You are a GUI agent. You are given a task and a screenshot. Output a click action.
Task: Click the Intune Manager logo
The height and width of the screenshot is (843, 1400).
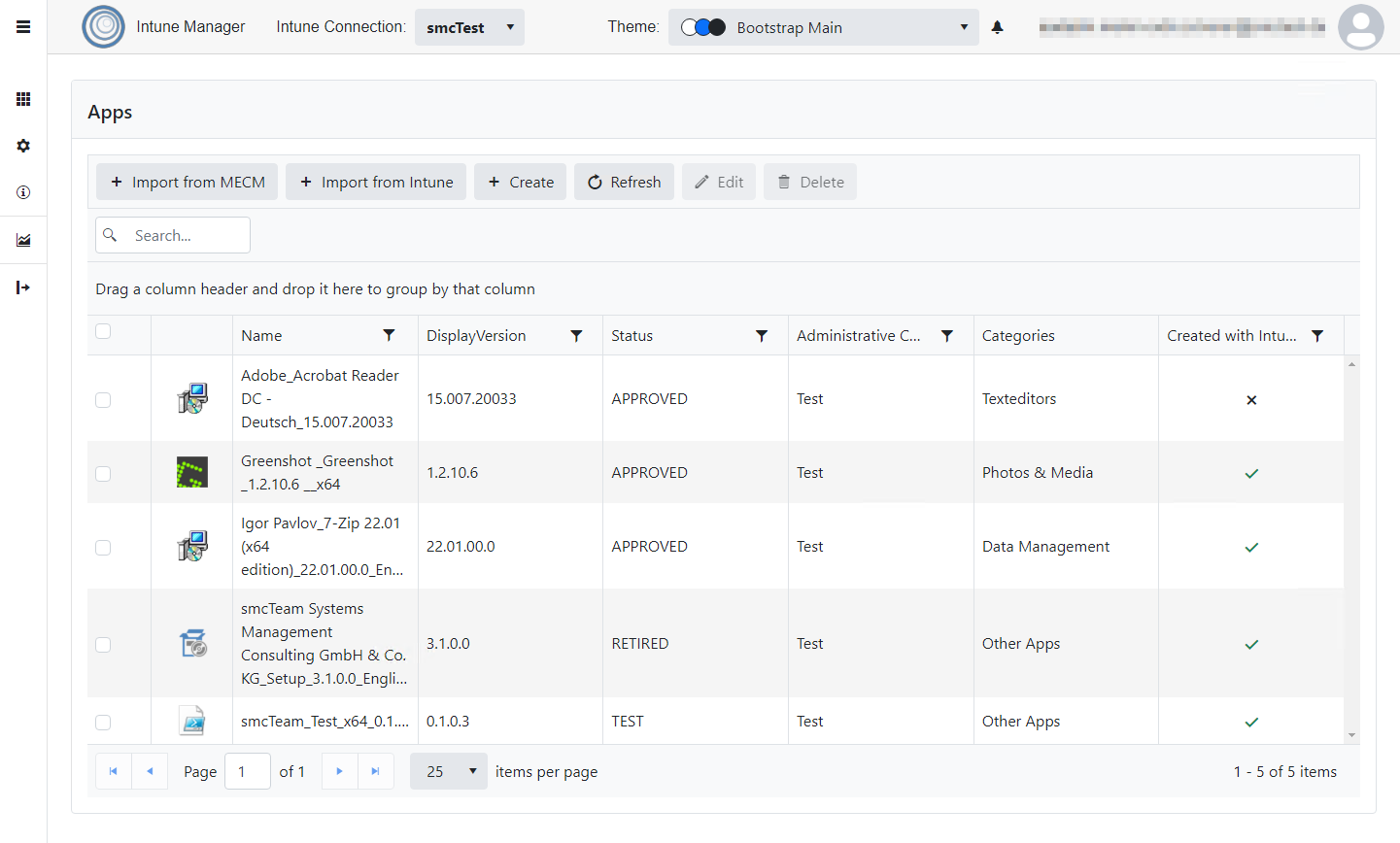click(103, 27)
